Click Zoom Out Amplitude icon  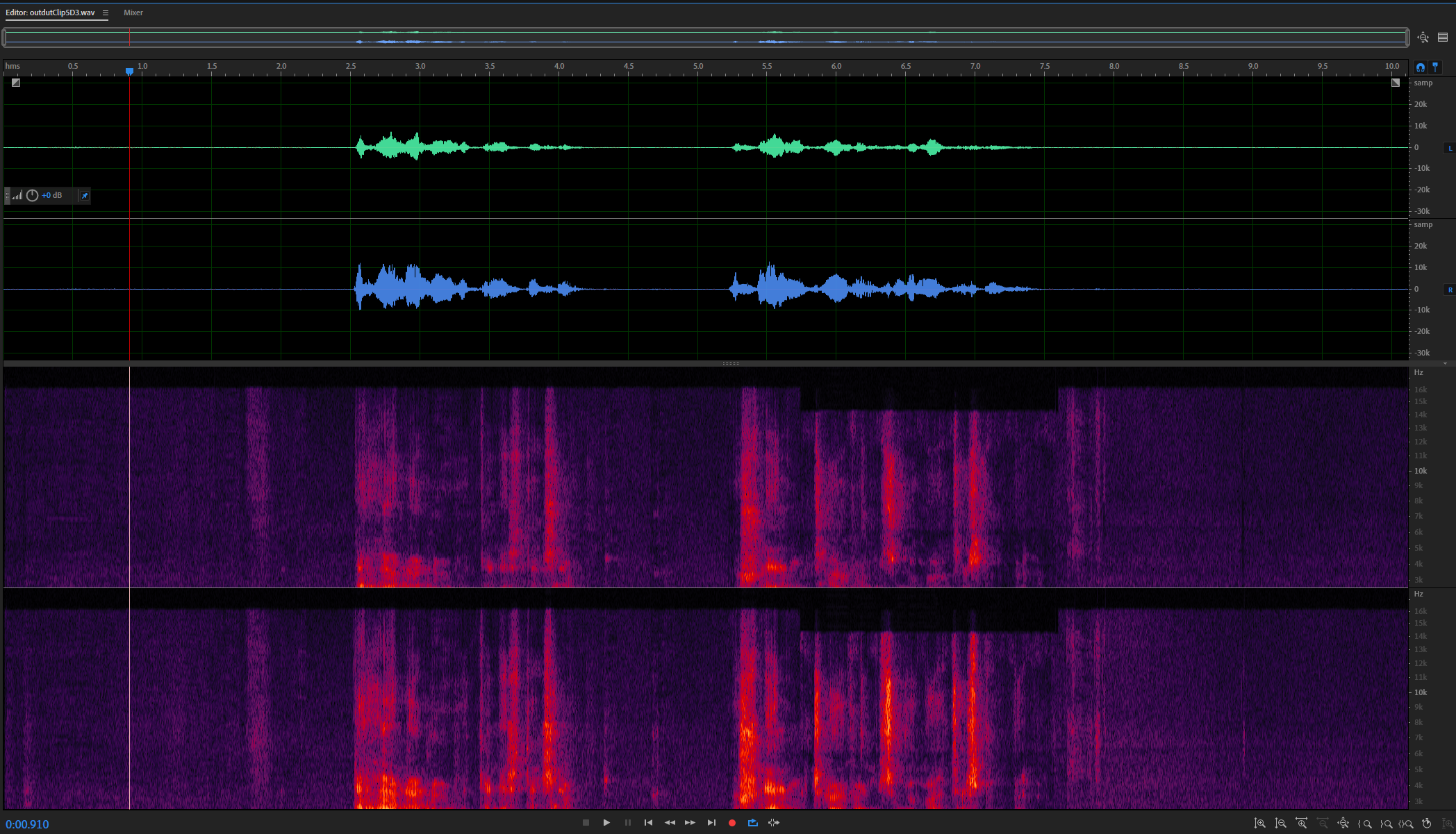click(x=1280, y=824)
